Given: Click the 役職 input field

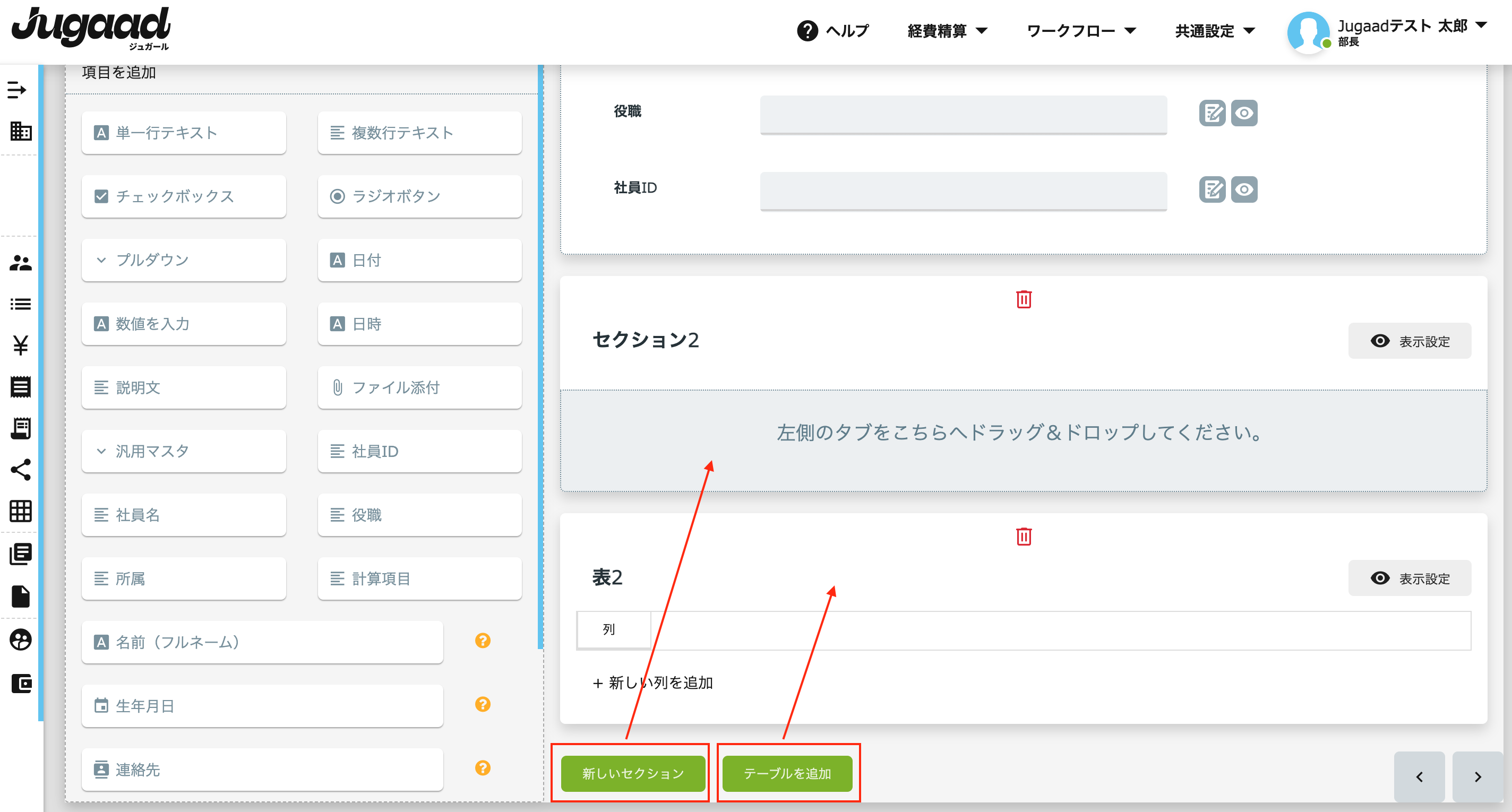Looking at the screenshot, I should (x=963, y=115).
